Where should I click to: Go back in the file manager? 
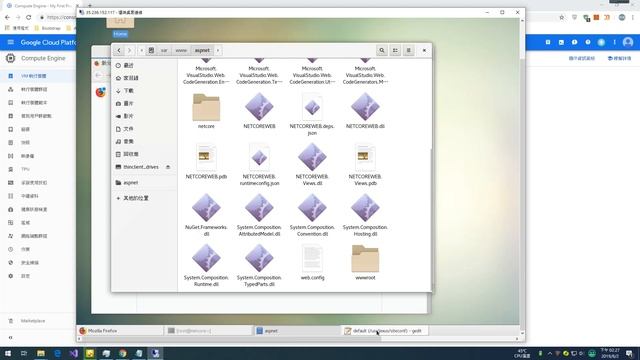(119, 50)
